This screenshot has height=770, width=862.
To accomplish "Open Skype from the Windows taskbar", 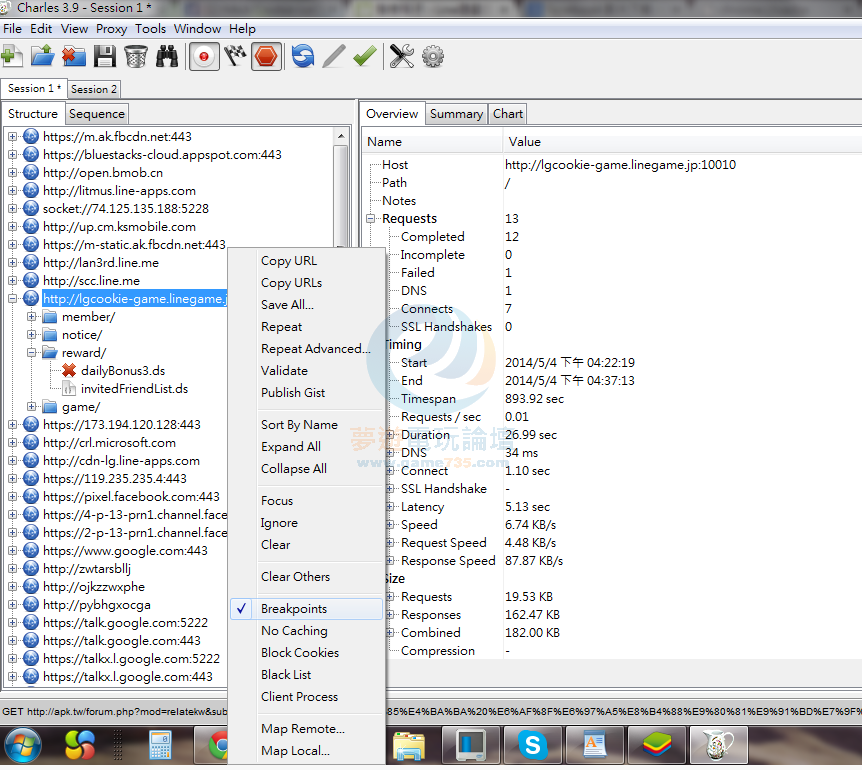I will point(532,745).
